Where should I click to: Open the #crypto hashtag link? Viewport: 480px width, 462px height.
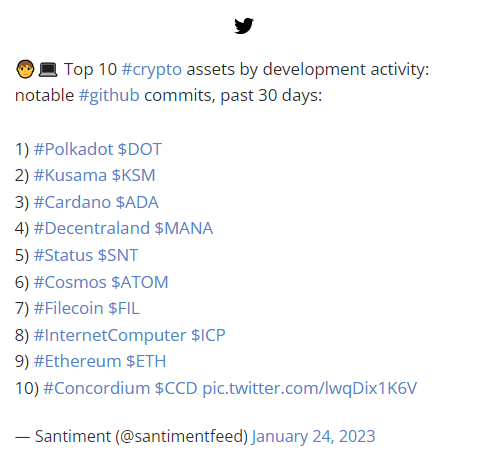pos(152,70)
